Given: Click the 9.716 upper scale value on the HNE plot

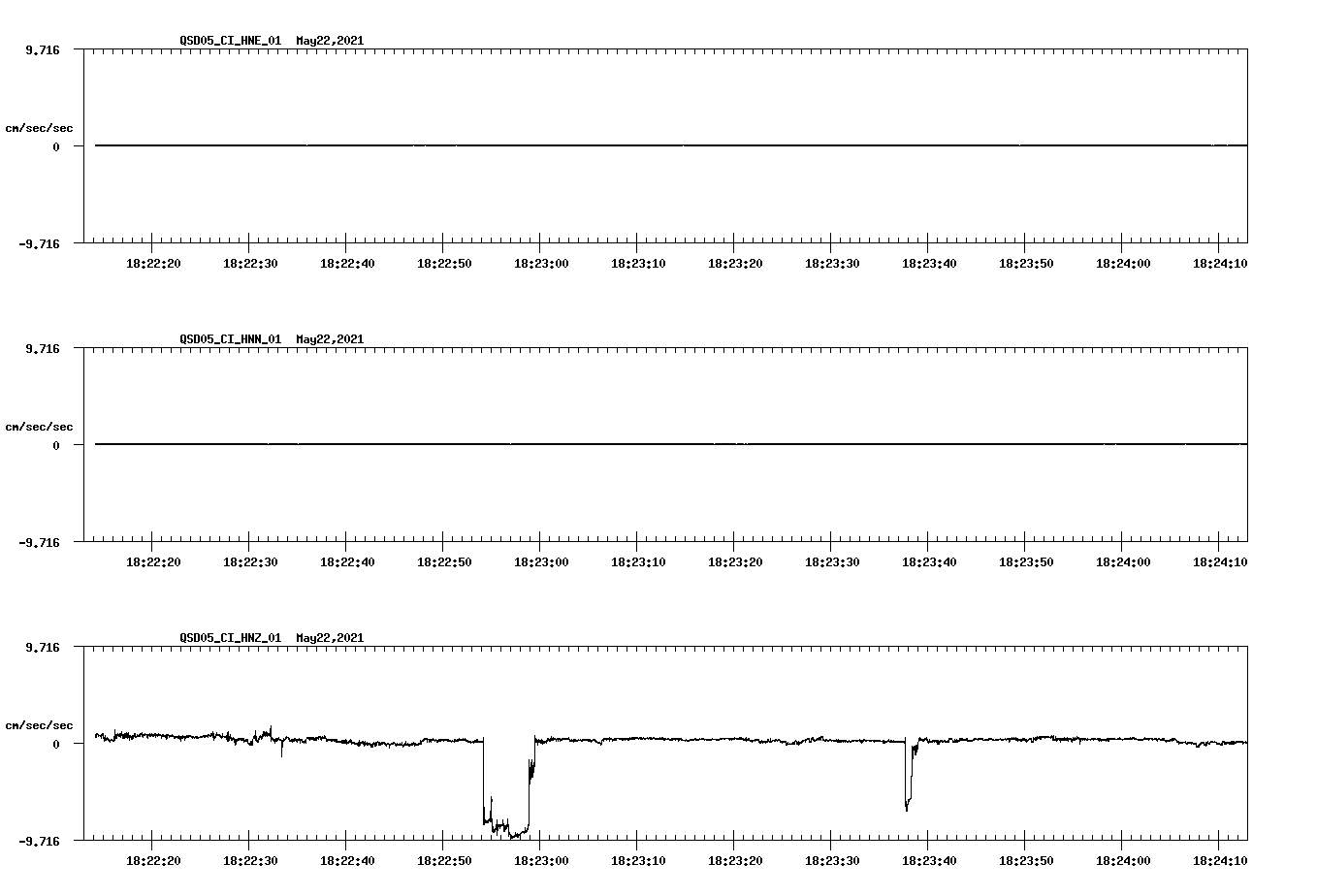Looking at the screenshot, I should (x=44, y=48).
